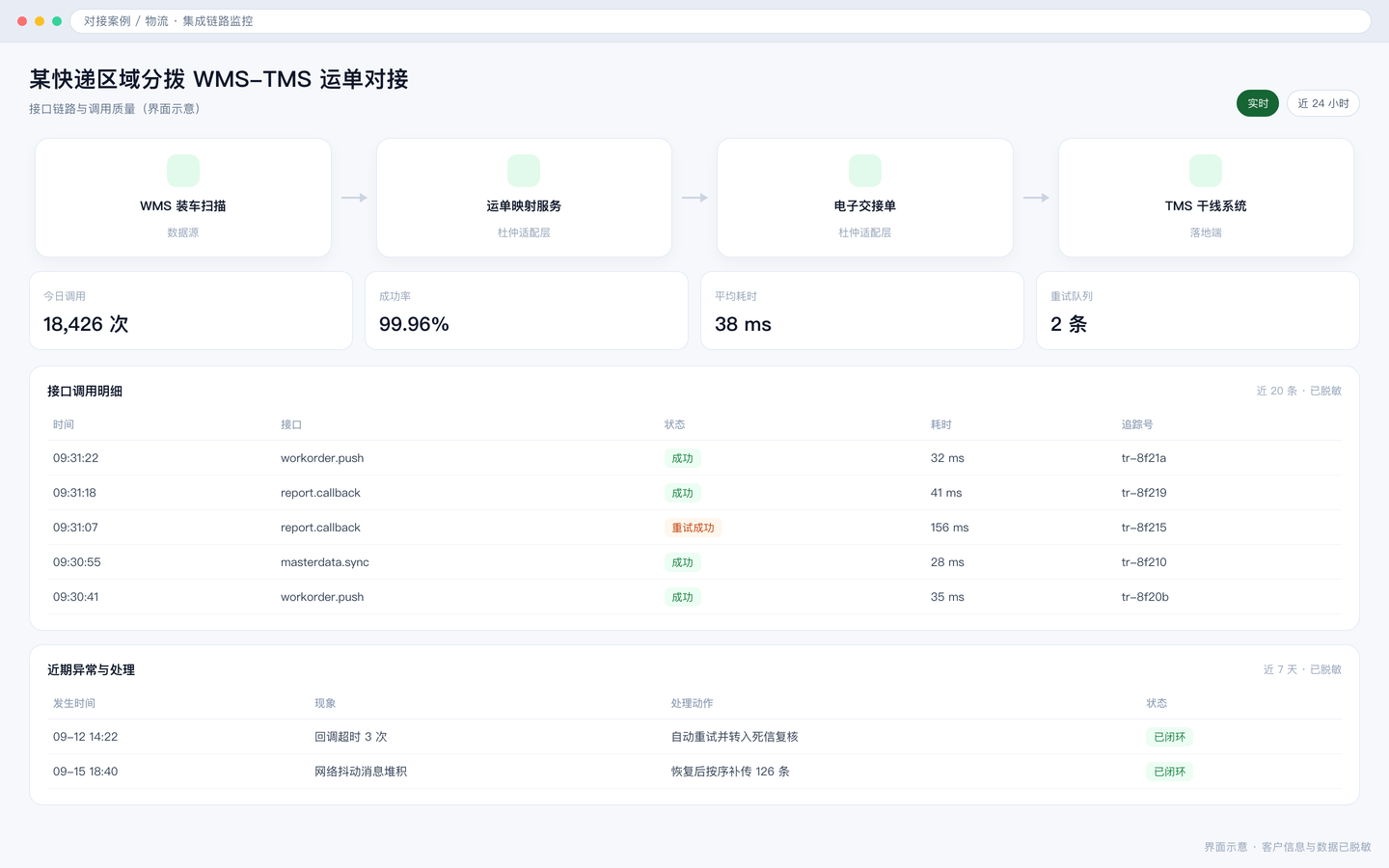1389x868 pixels.
Task: Click workorder.push in the 09:30:41 row
Action: (322, 597)
